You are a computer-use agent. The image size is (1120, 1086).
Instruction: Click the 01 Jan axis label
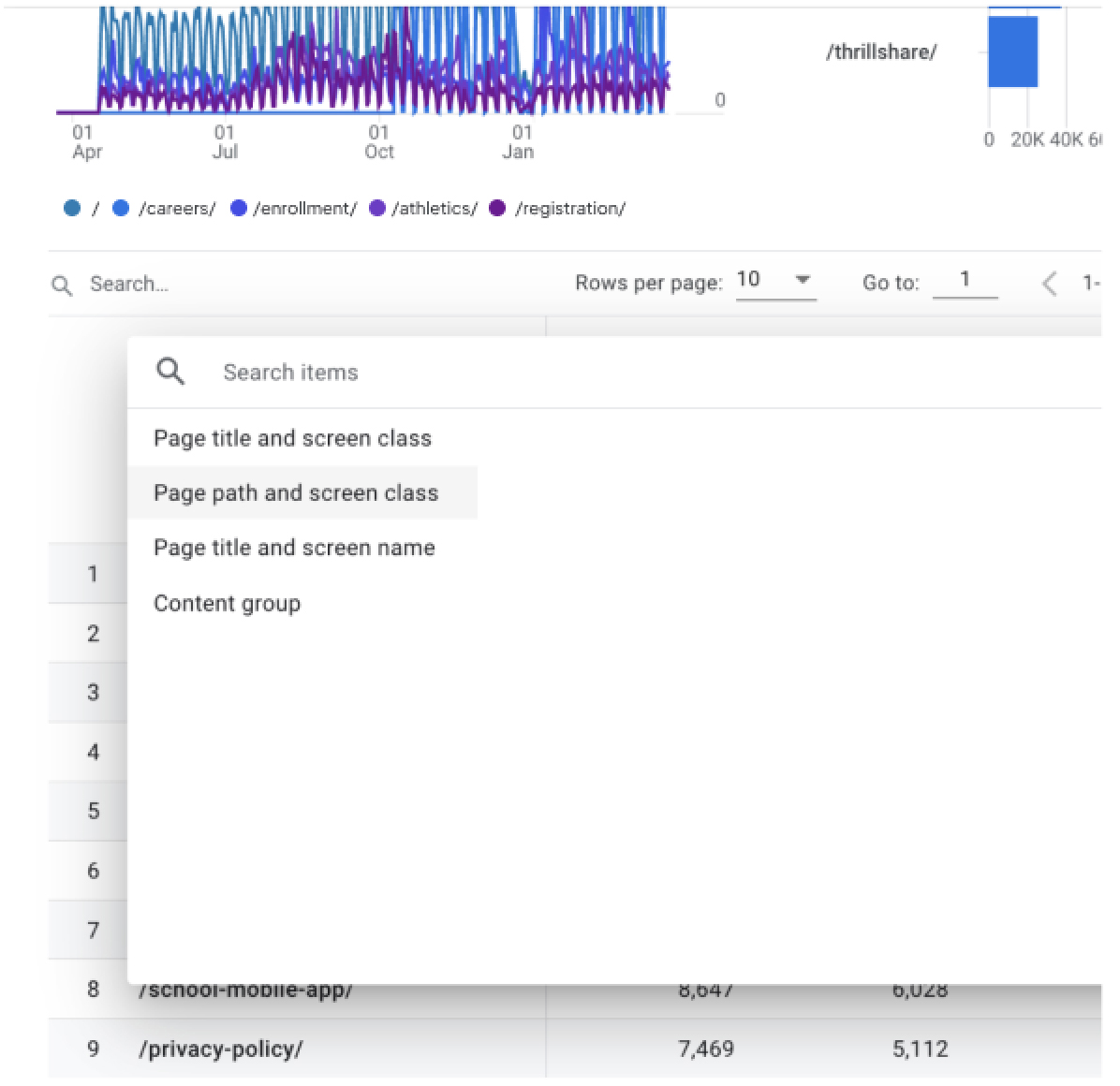[520, 142]
